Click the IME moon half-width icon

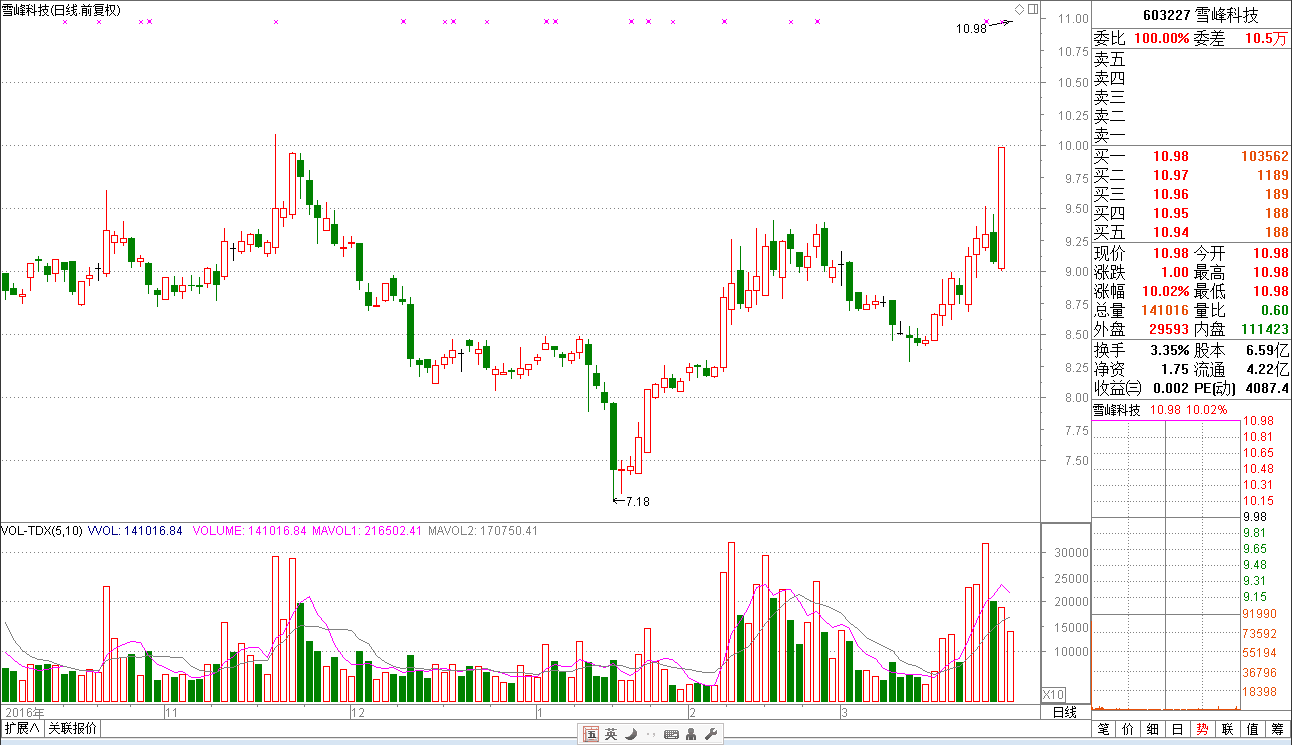tap(630, 734)
